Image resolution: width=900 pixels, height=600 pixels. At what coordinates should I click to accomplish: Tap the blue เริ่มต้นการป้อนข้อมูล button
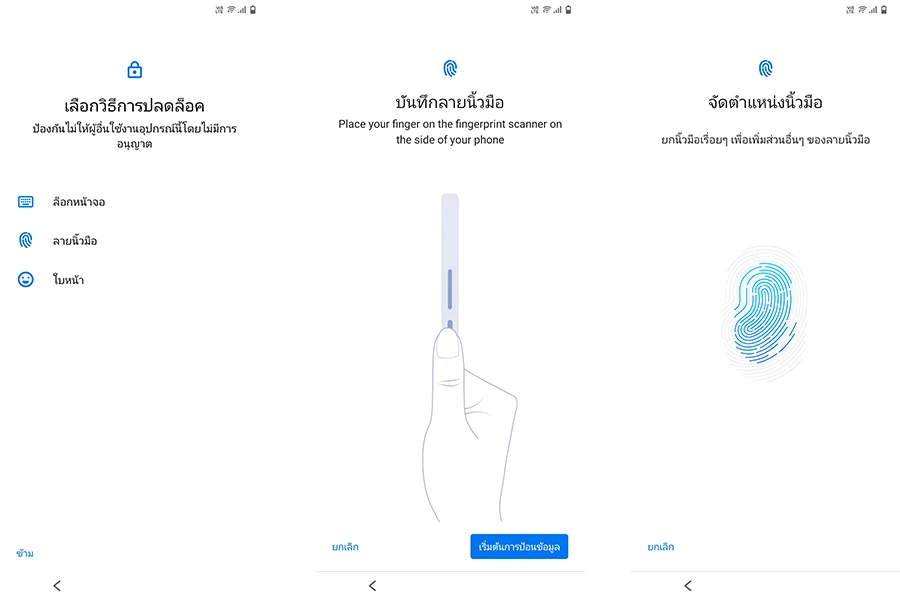(519, 547)
